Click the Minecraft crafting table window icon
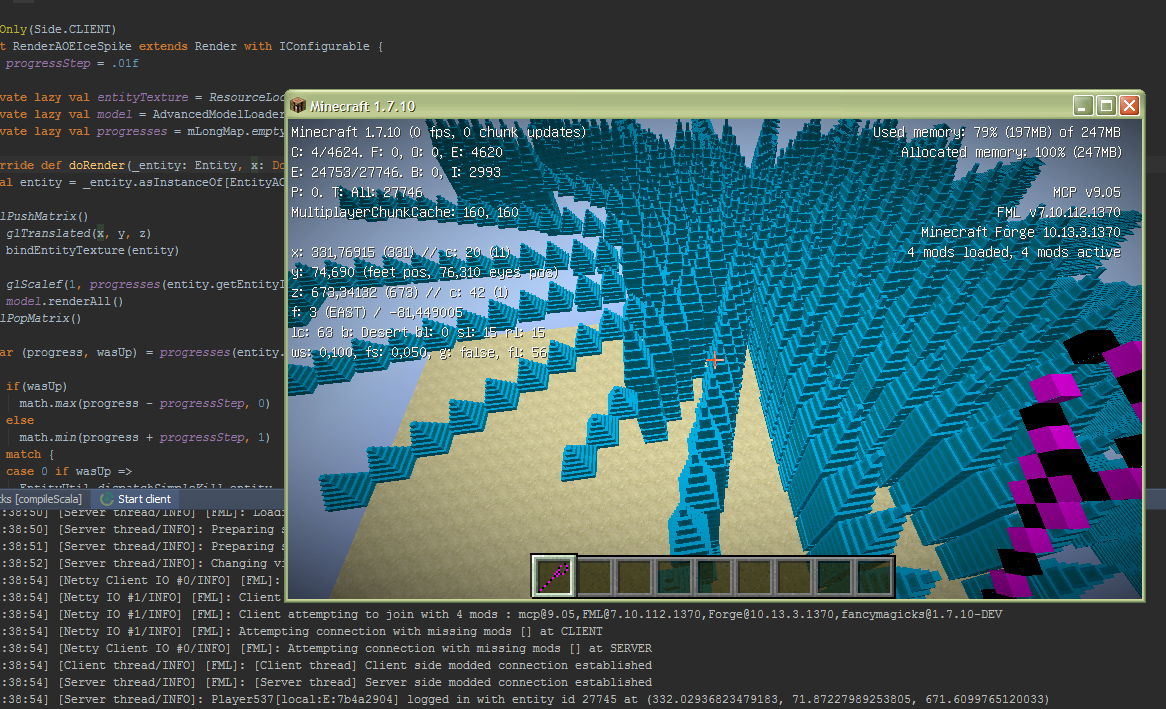 coord(299,105)
